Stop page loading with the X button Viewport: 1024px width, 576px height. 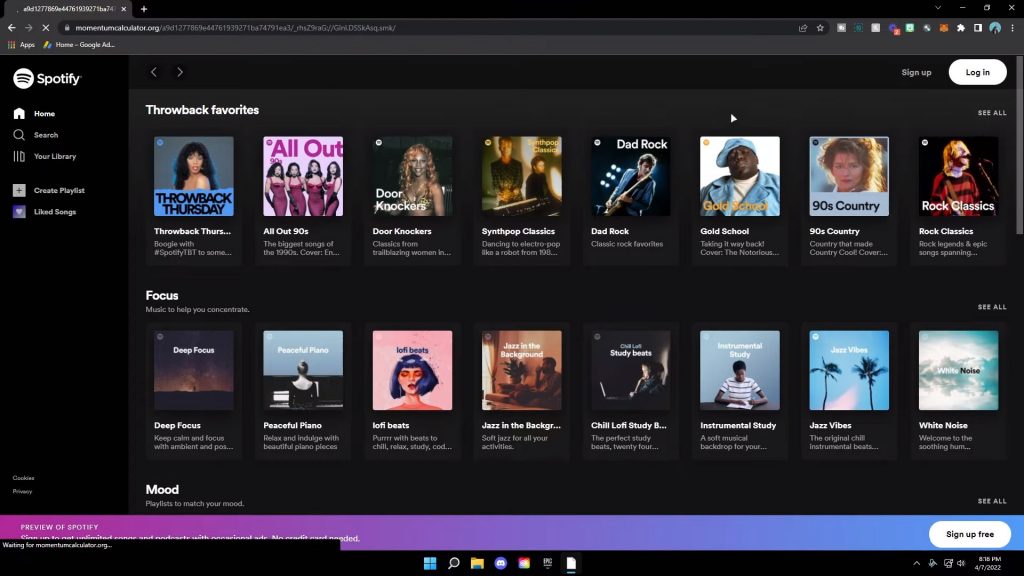pos(46,28)
